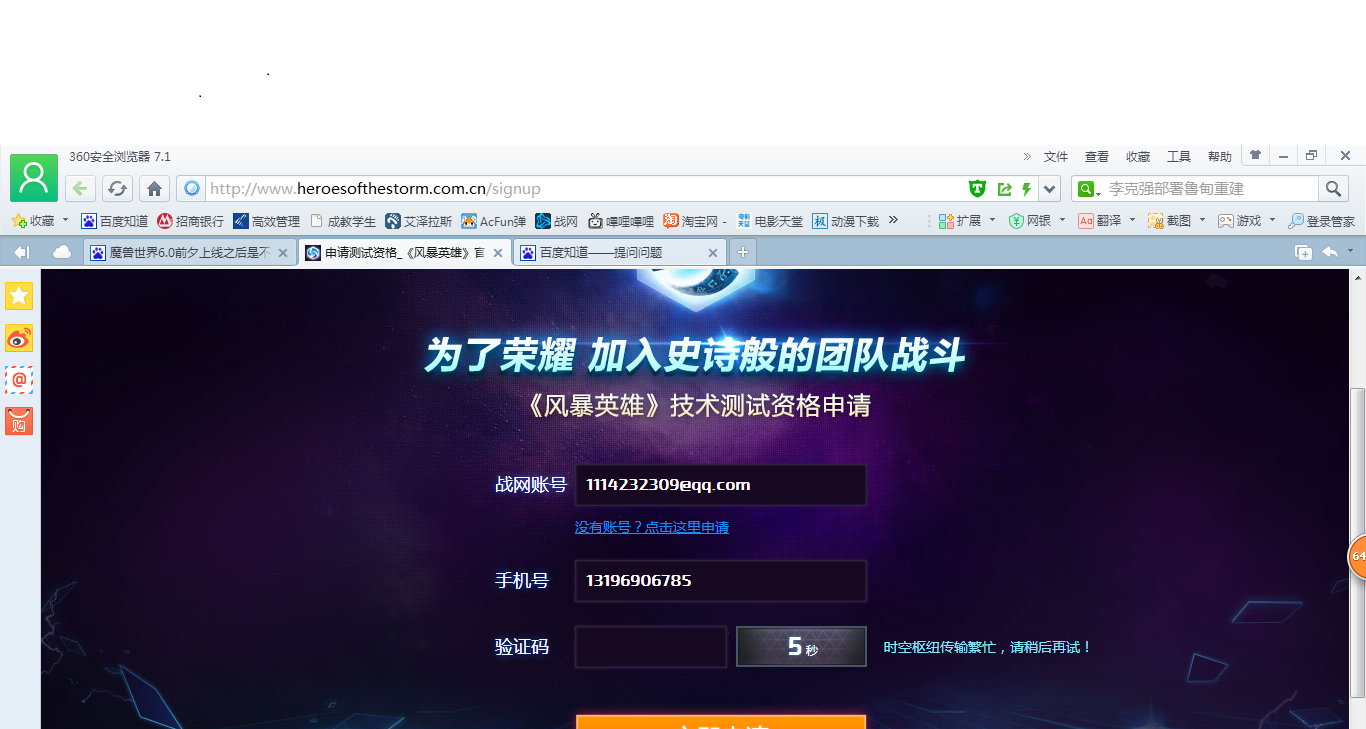
Task: Toggle the sidebar collapse arrow icon
Action: 22,252
